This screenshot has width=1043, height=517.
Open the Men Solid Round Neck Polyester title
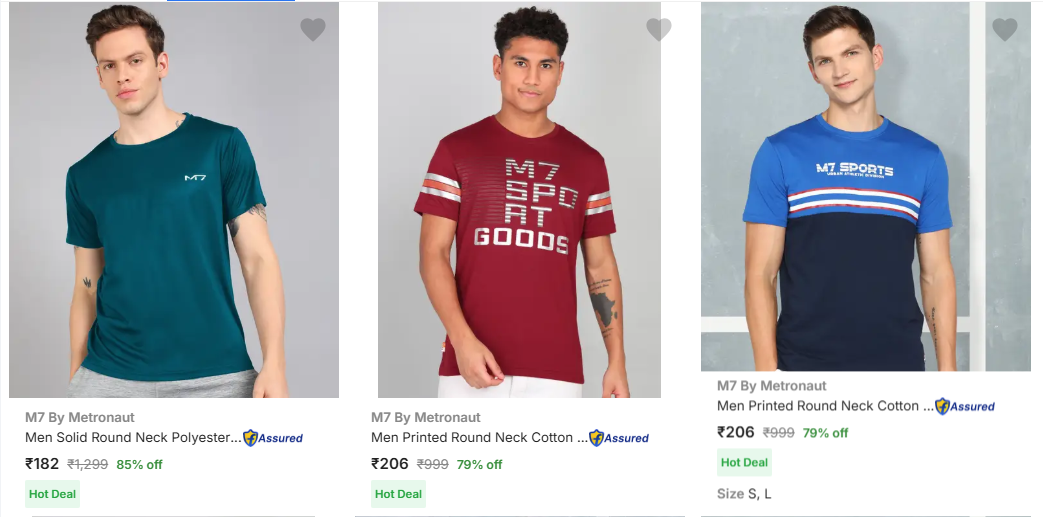[132, 437]
